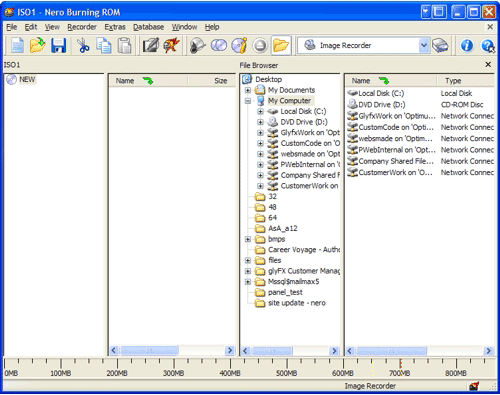The width and height of the screenshot is (500, 395).
Task: Select the Career Voyage folder in the tree
Action: (x=304, y=250)
